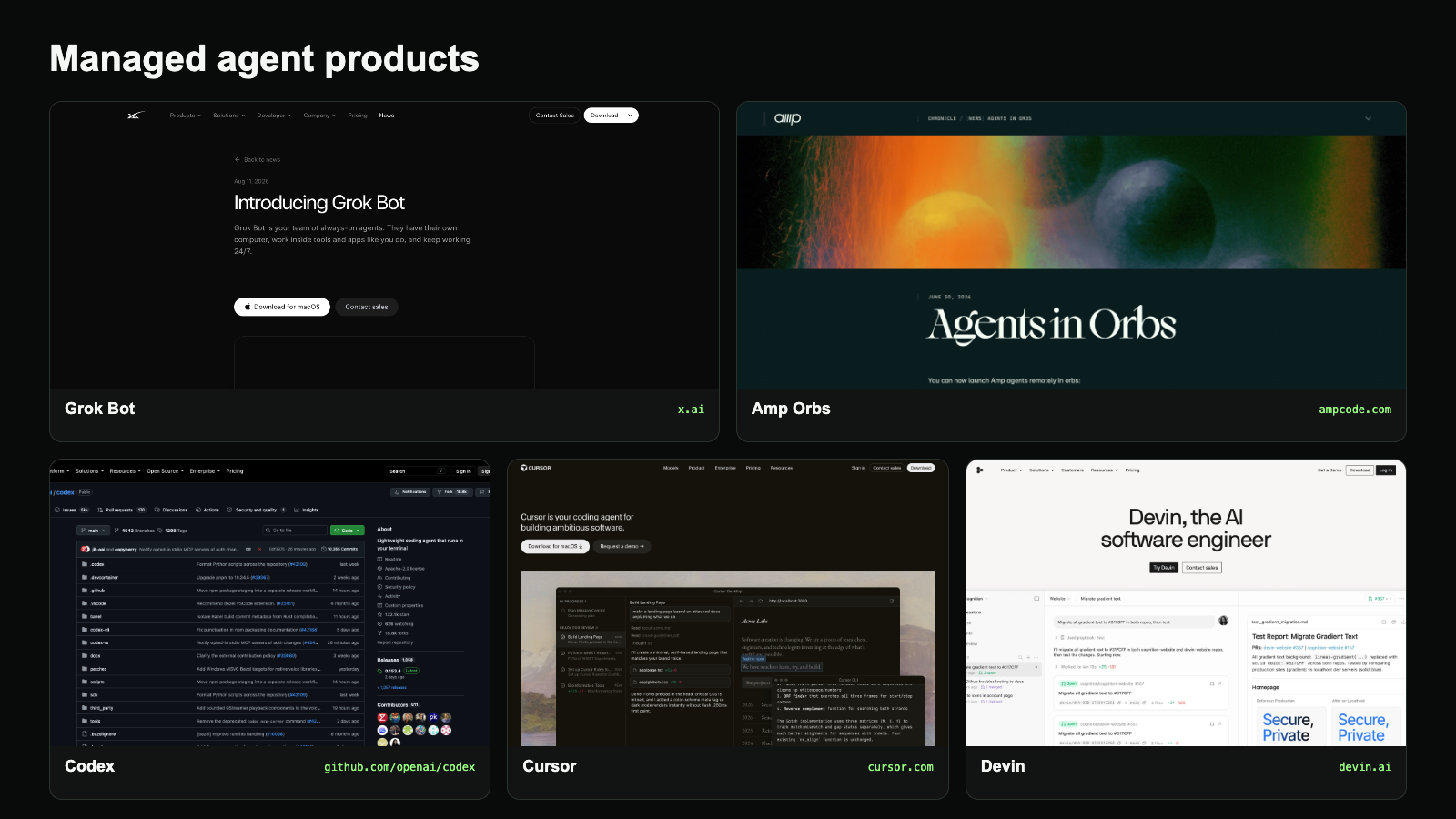Click the GitHub Search box
The image size is (1456, 819).
417,471
